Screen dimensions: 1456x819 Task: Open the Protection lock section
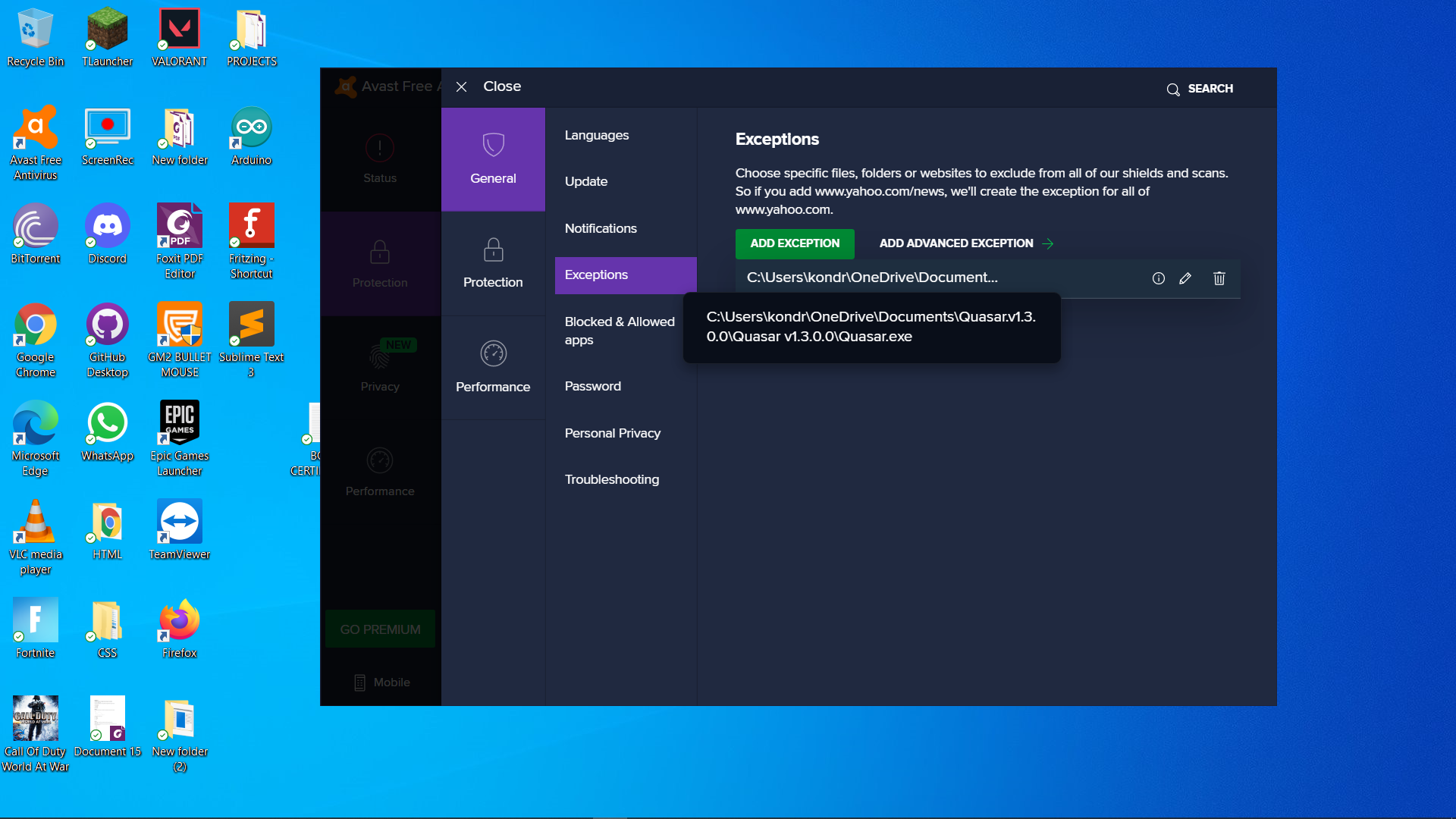(x=493, y=263)
